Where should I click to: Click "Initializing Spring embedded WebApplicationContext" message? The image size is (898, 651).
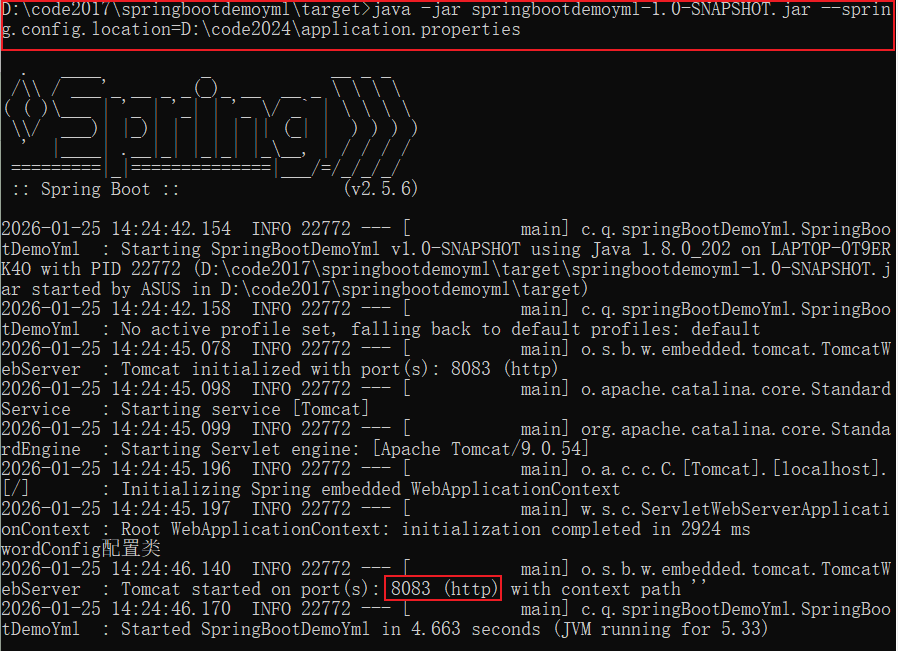[x=371, y=490]
